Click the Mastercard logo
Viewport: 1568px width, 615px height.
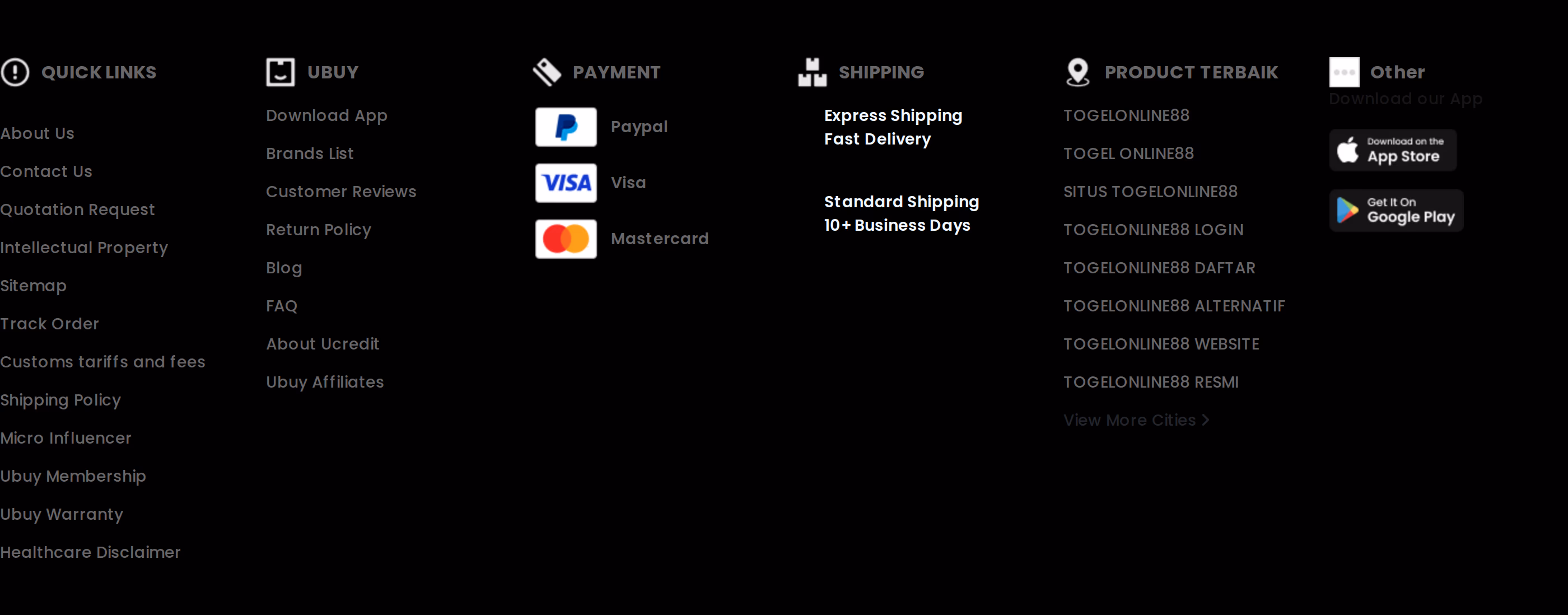566,239
